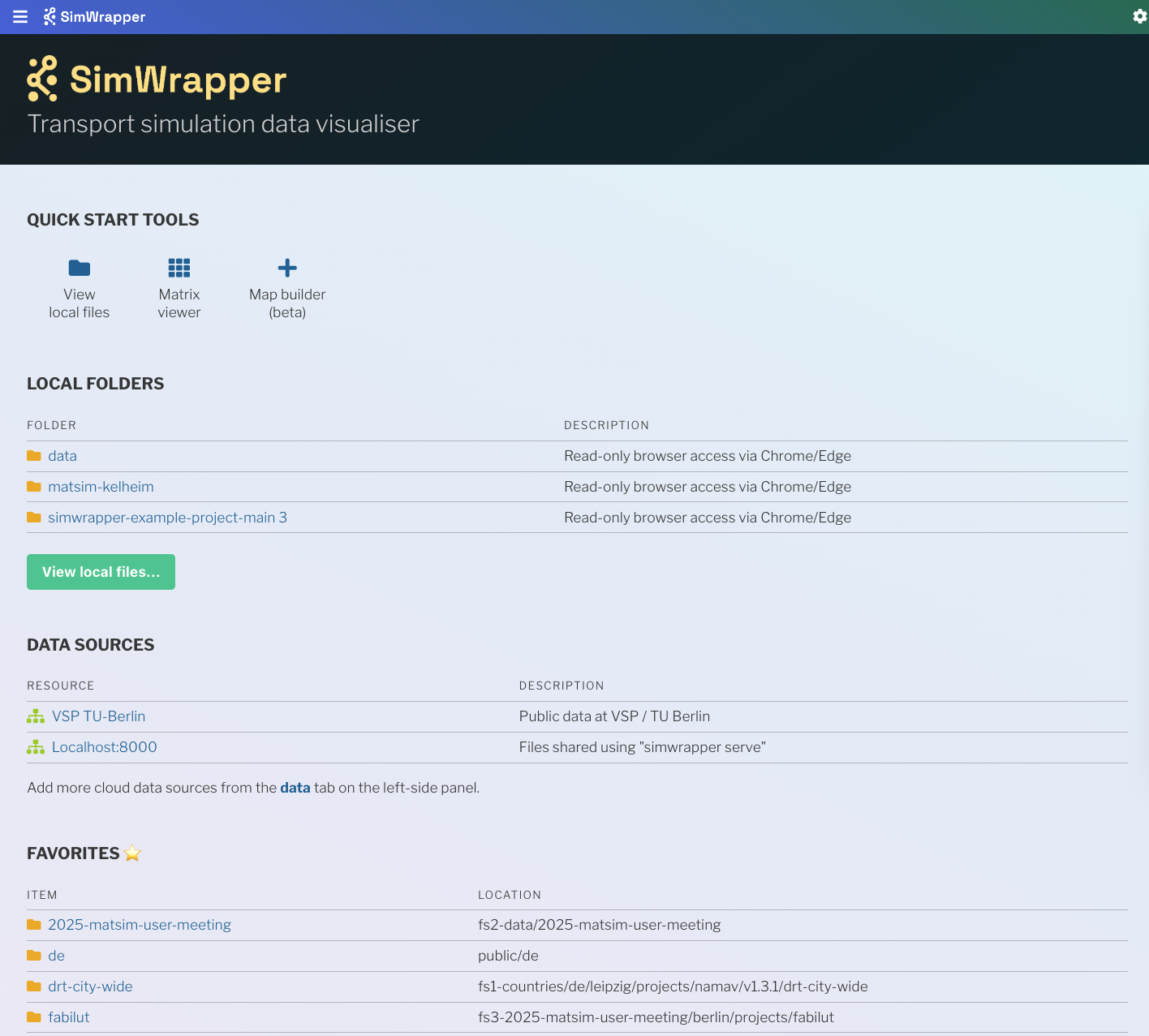Click the folder icon beside matsim-kelheim

tap(34, 487)
